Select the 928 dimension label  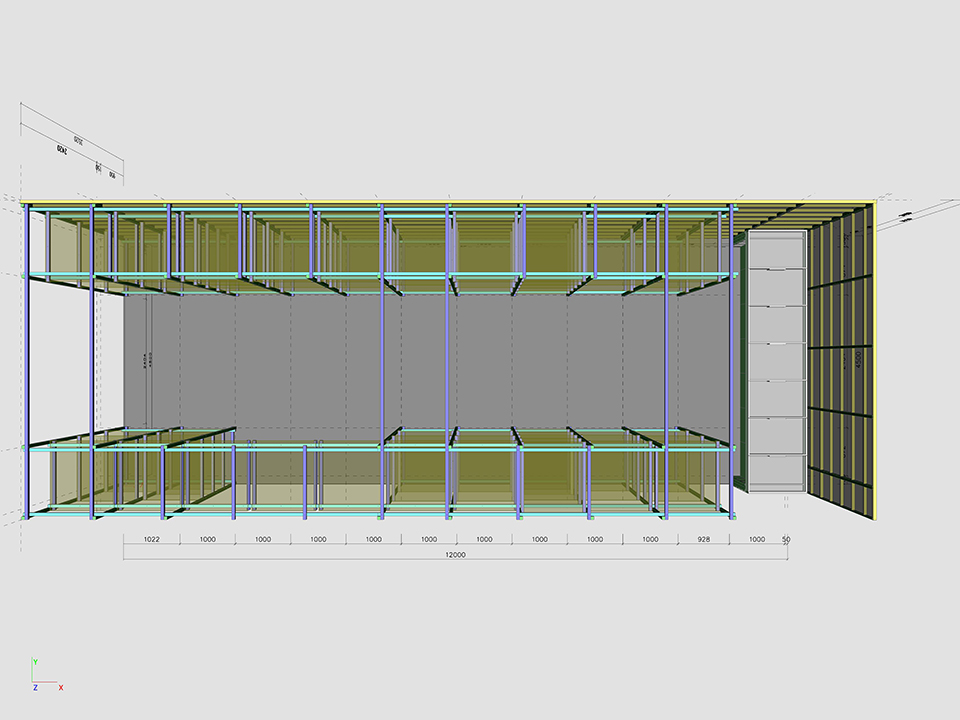pos(705,539)
